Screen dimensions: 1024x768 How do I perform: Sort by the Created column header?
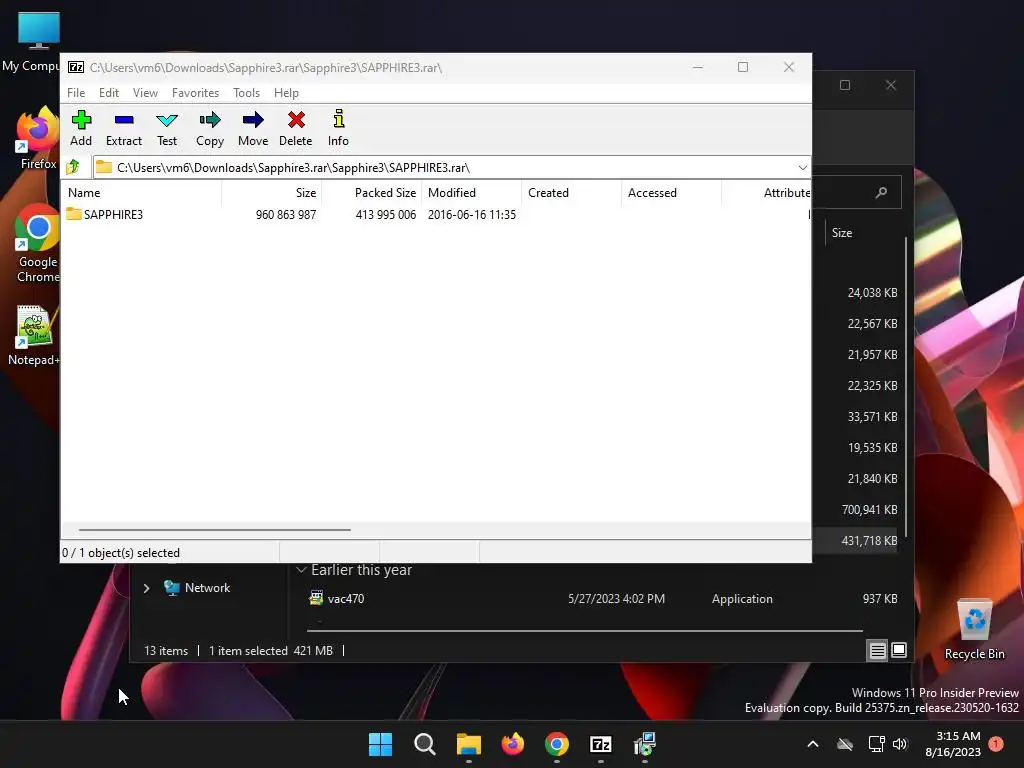[x=571, y=193]
